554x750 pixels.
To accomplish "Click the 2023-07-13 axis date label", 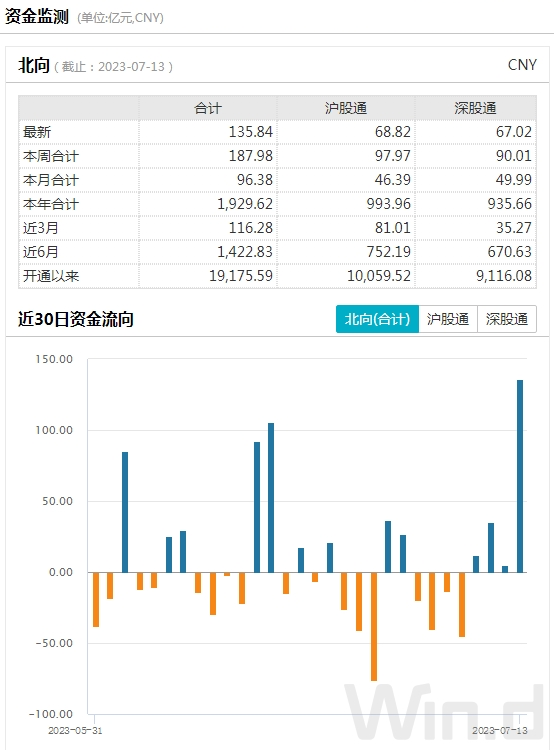I will pos(500,730).
